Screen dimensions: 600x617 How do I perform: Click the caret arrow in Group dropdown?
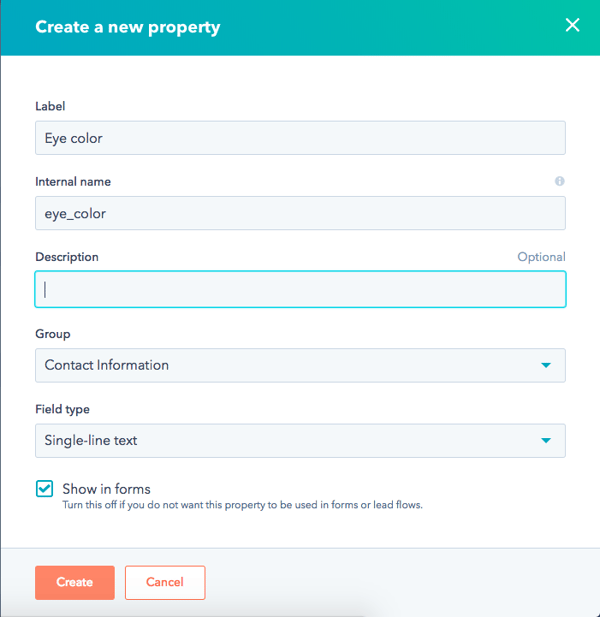(546, 365)
